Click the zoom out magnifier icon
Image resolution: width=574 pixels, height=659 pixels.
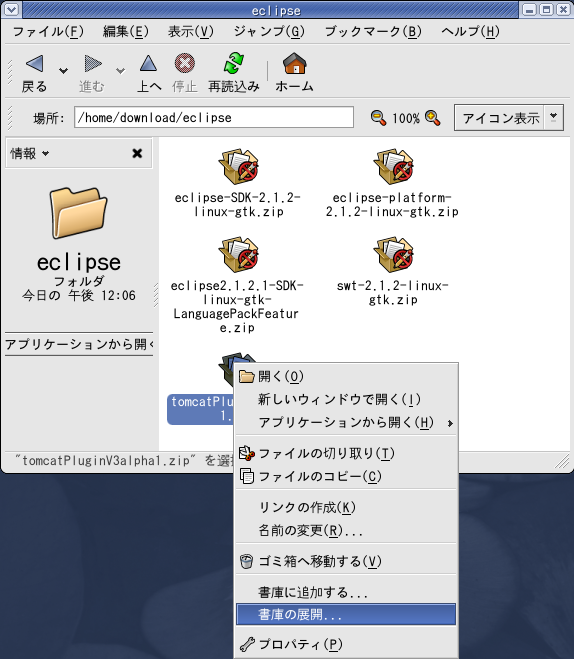pyautogui.click(x=378, y=118)
